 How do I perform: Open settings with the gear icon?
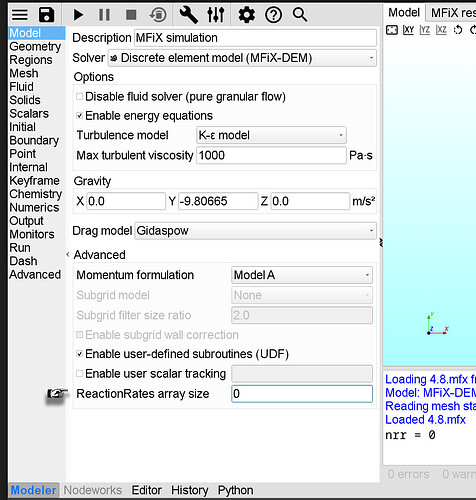(247, 15)
